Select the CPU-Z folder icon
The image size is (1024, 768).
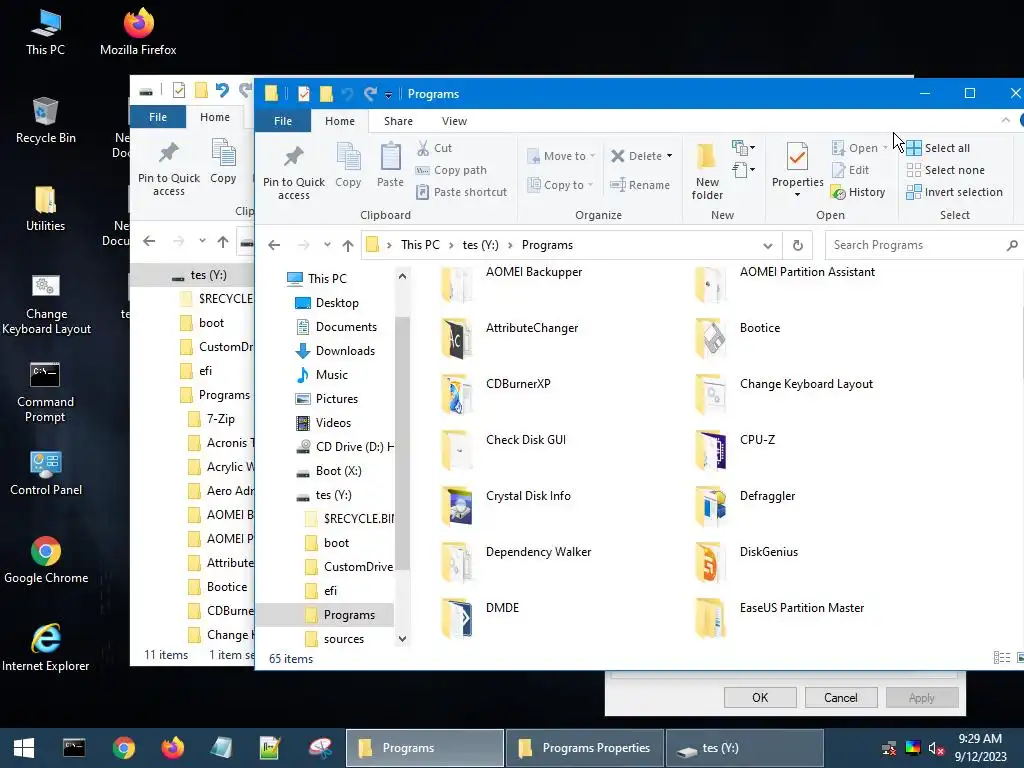[x=710, y=451]
